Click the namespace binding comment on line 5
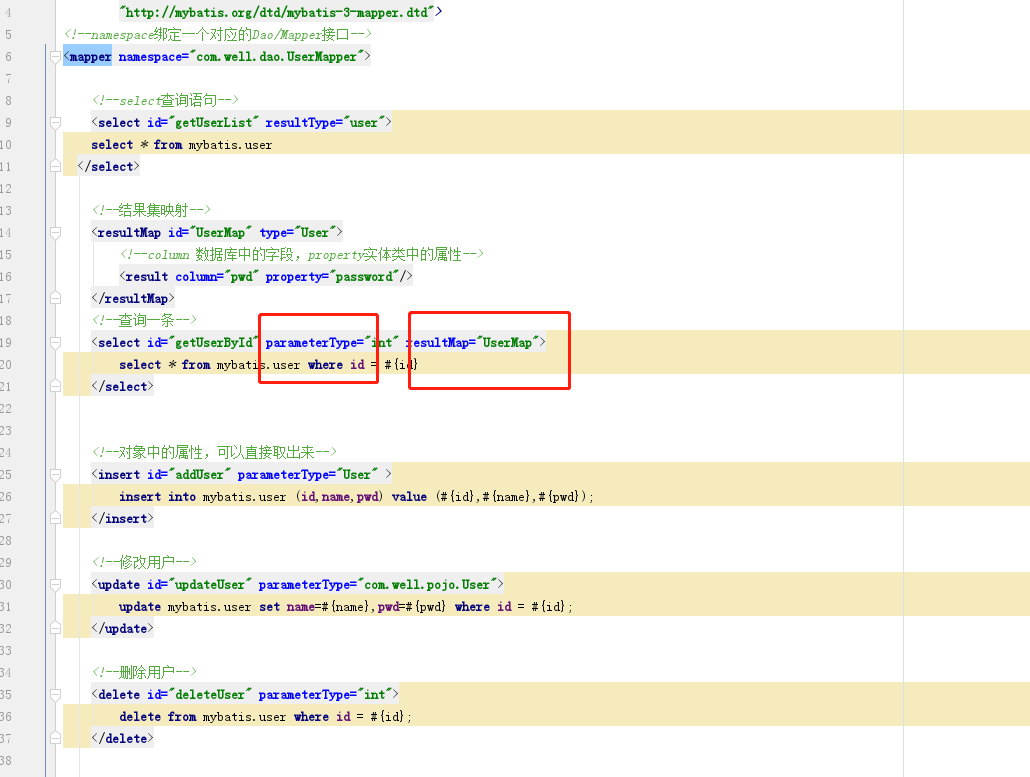 coord(217,34)
